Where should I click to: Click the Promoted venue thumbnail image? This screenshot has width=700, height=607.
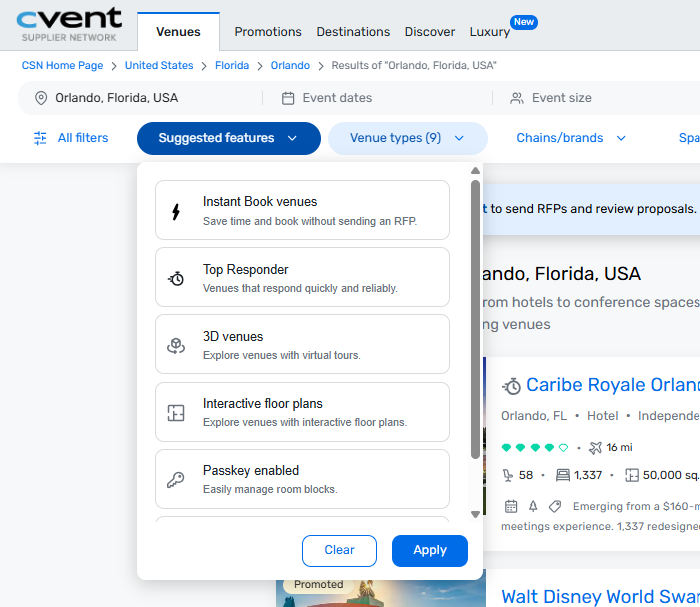click(381, 593)
